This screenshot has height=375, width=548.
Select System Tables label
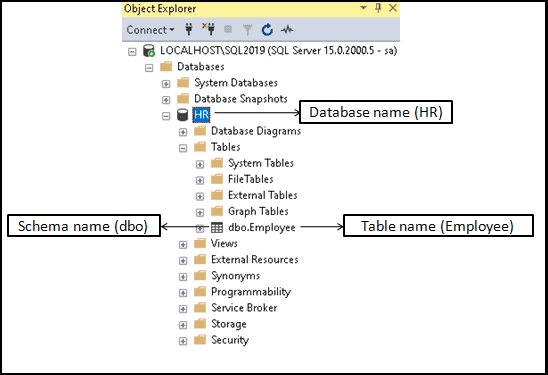point(261,163)
